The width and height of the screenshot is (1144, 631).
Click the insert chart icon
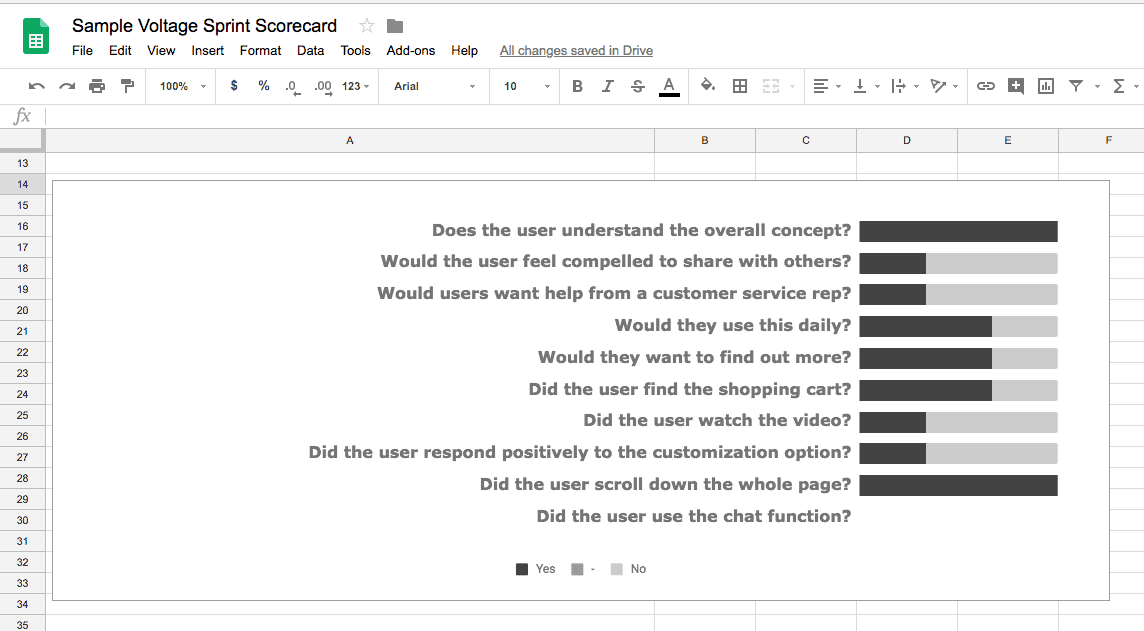pyautogui.click(x=1046, y=86)
